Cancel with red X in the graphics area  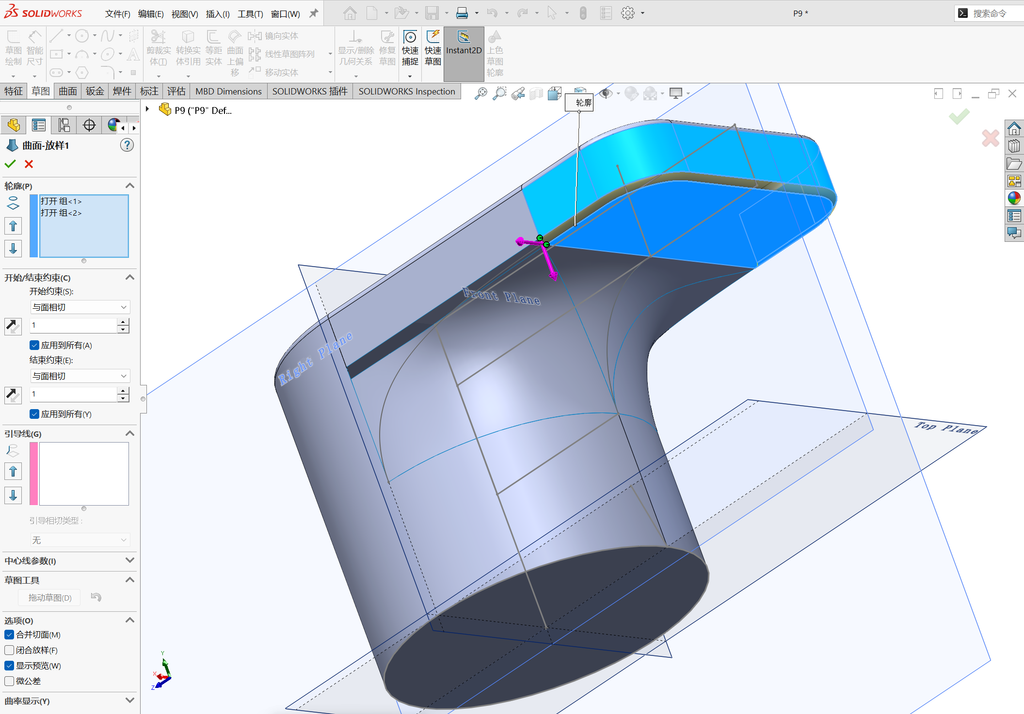(990, 138)
